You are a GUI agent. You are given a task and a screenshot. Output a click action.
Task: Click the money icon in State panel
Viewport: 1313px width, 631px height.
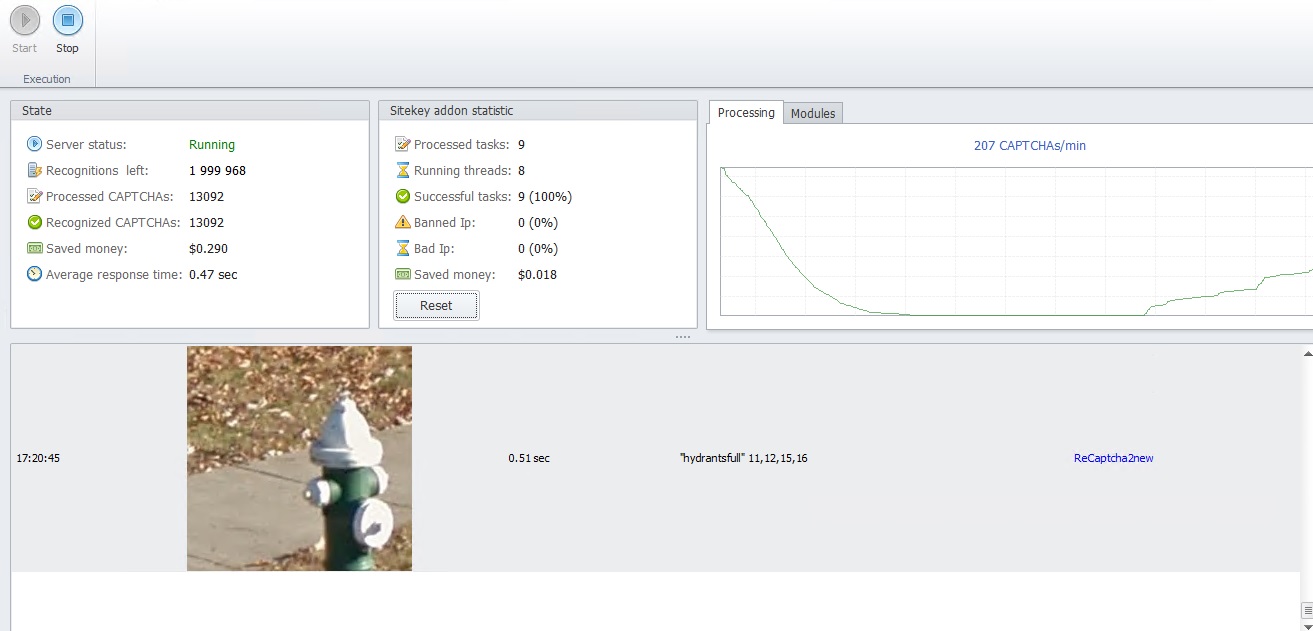tap(34, 248)
